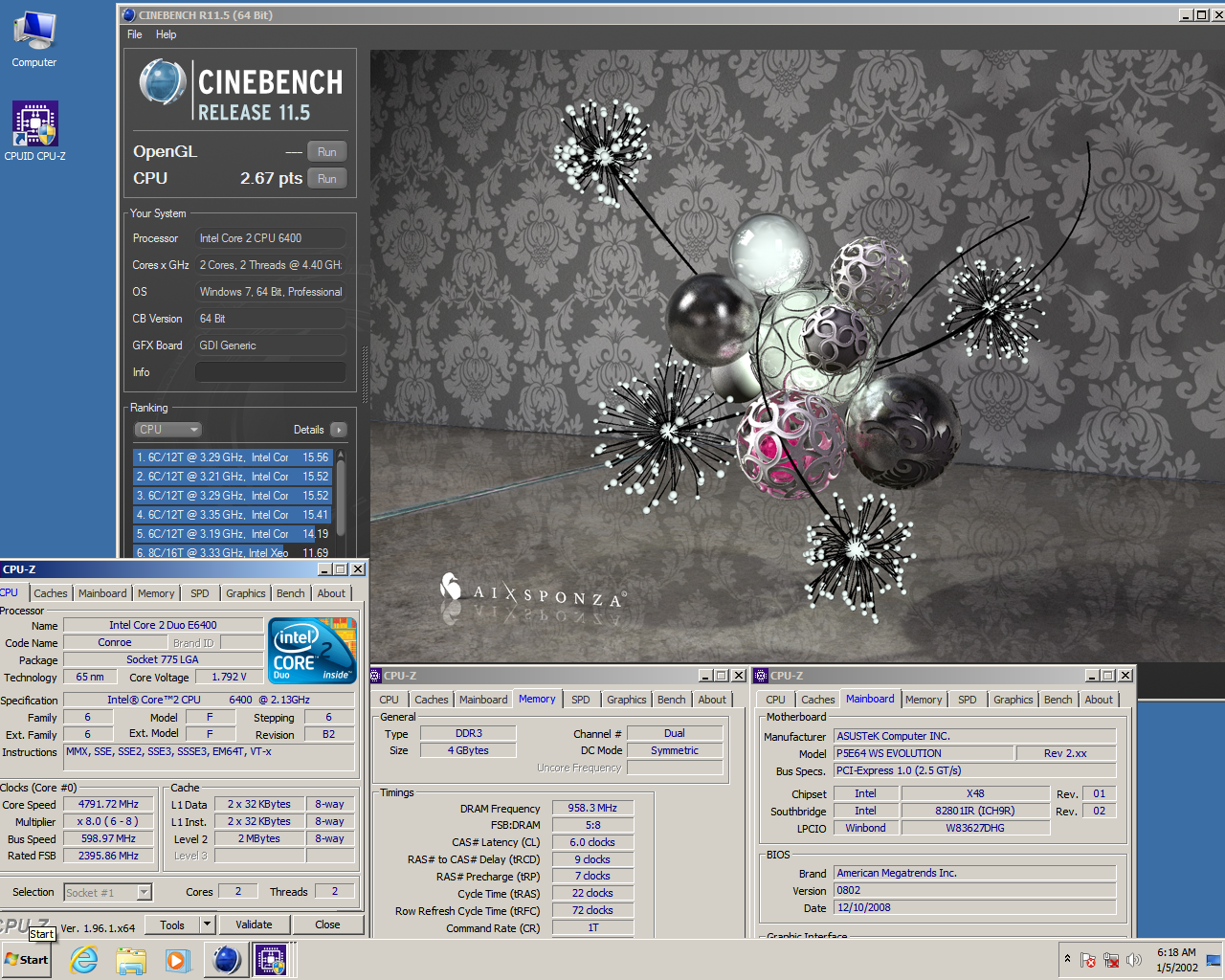Image resolution: width=1225 pixels, height=980 pixels.
Task: Open the Help menu in Cinebench
Action: click(x=167, y=34)
